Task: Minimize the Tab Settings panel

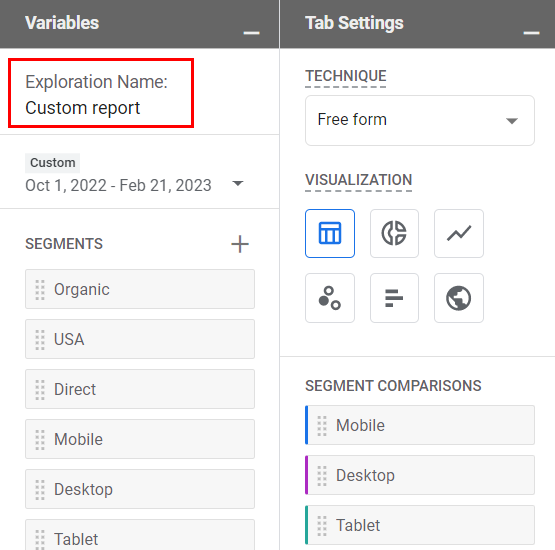Action: pyautogui.click(x=531, y=33)
